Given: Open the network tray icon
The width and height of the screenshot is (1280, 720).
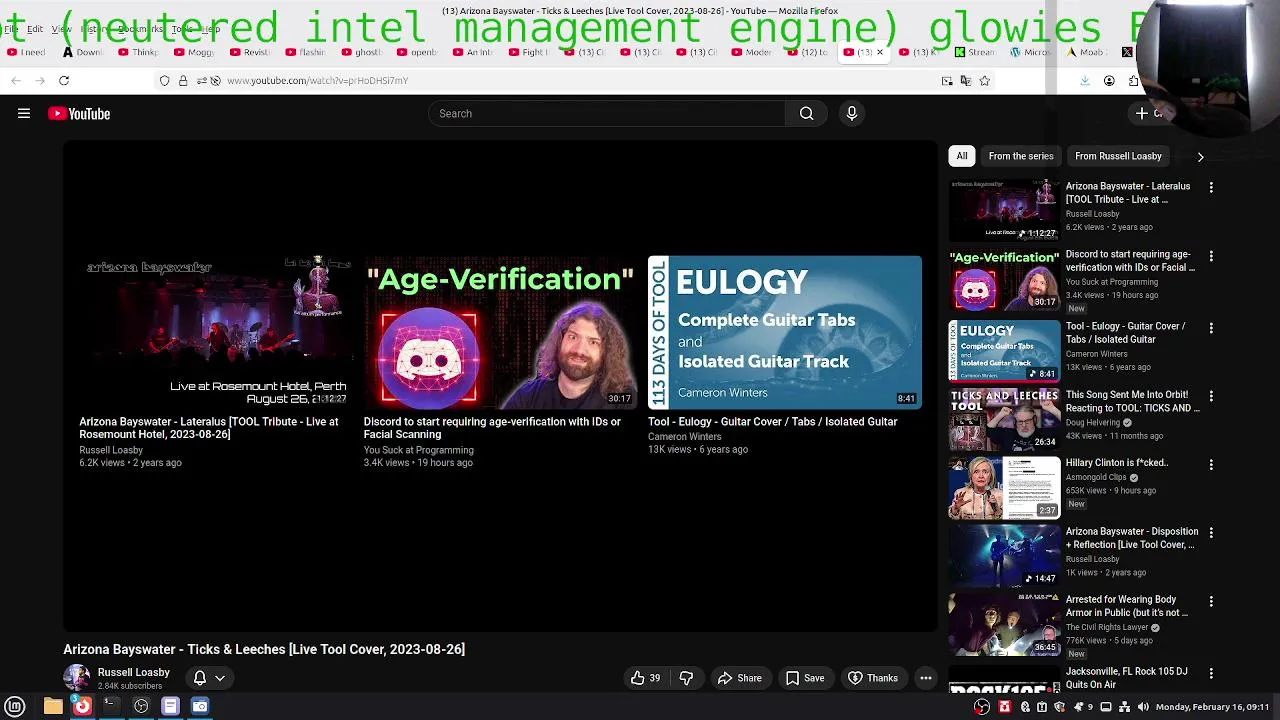Looking at the screenshot, I should [1125, 707].
